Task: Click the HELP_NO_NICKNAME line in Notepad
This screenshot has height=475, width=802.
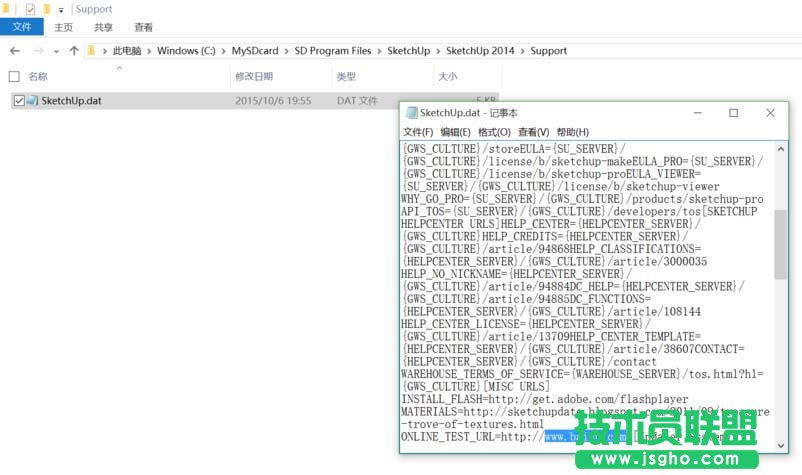Action: coord(517,274)
